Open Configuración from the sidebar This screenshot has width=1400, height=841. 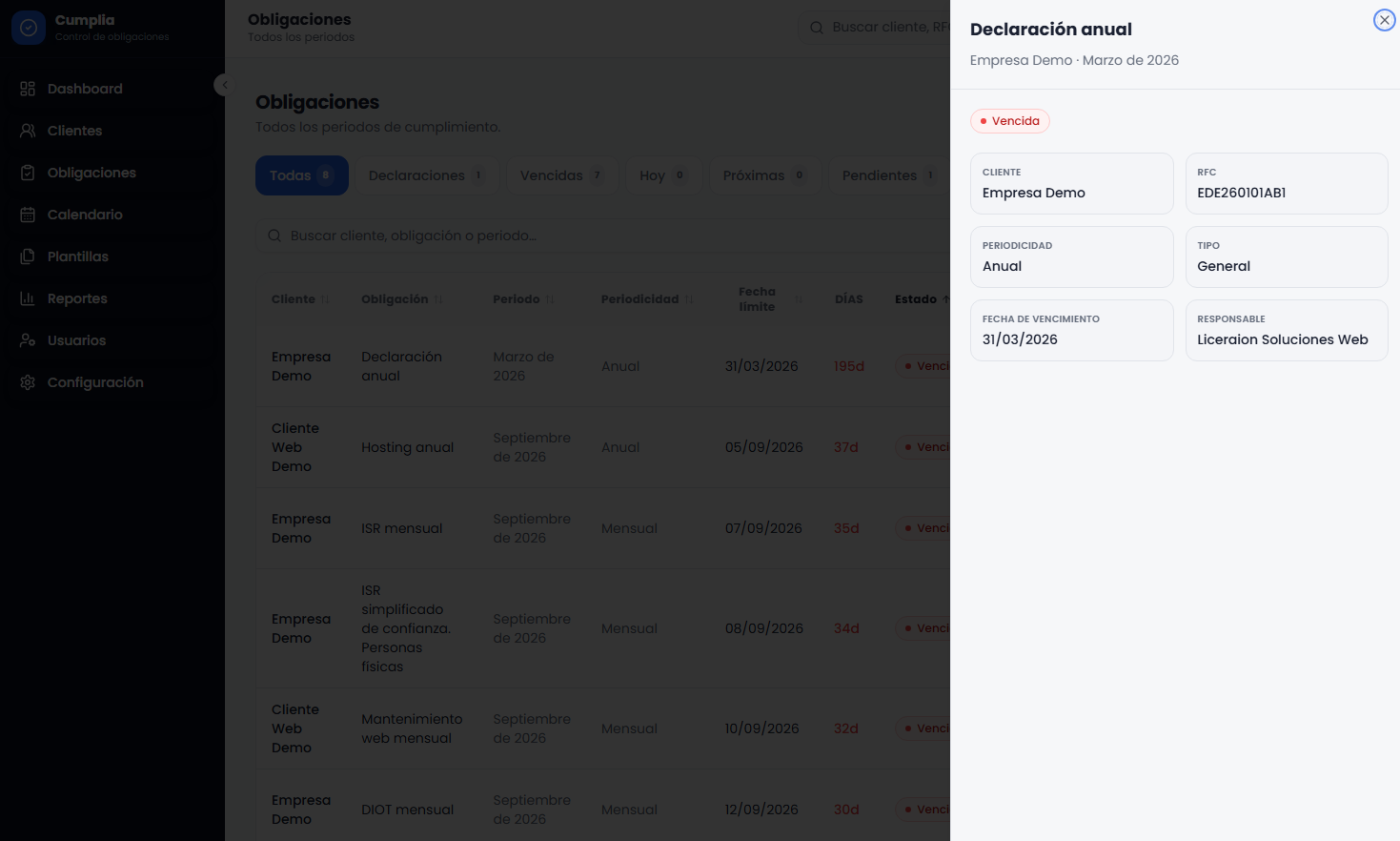(112, 382)
